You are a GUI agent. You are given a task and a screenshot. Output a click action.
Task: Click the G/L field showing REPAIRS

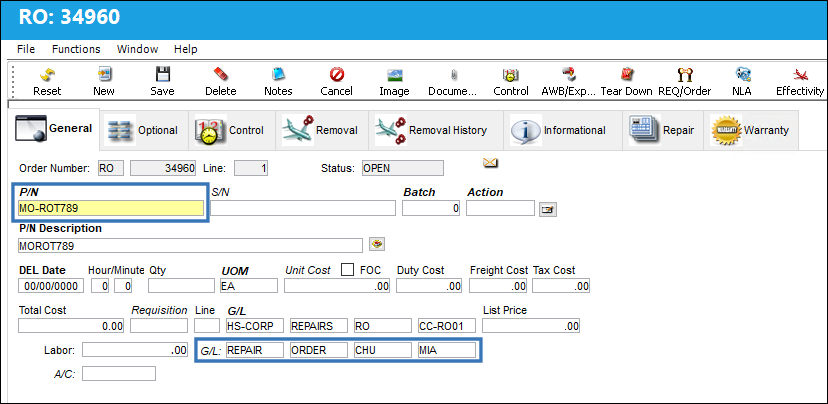(319, 326)
